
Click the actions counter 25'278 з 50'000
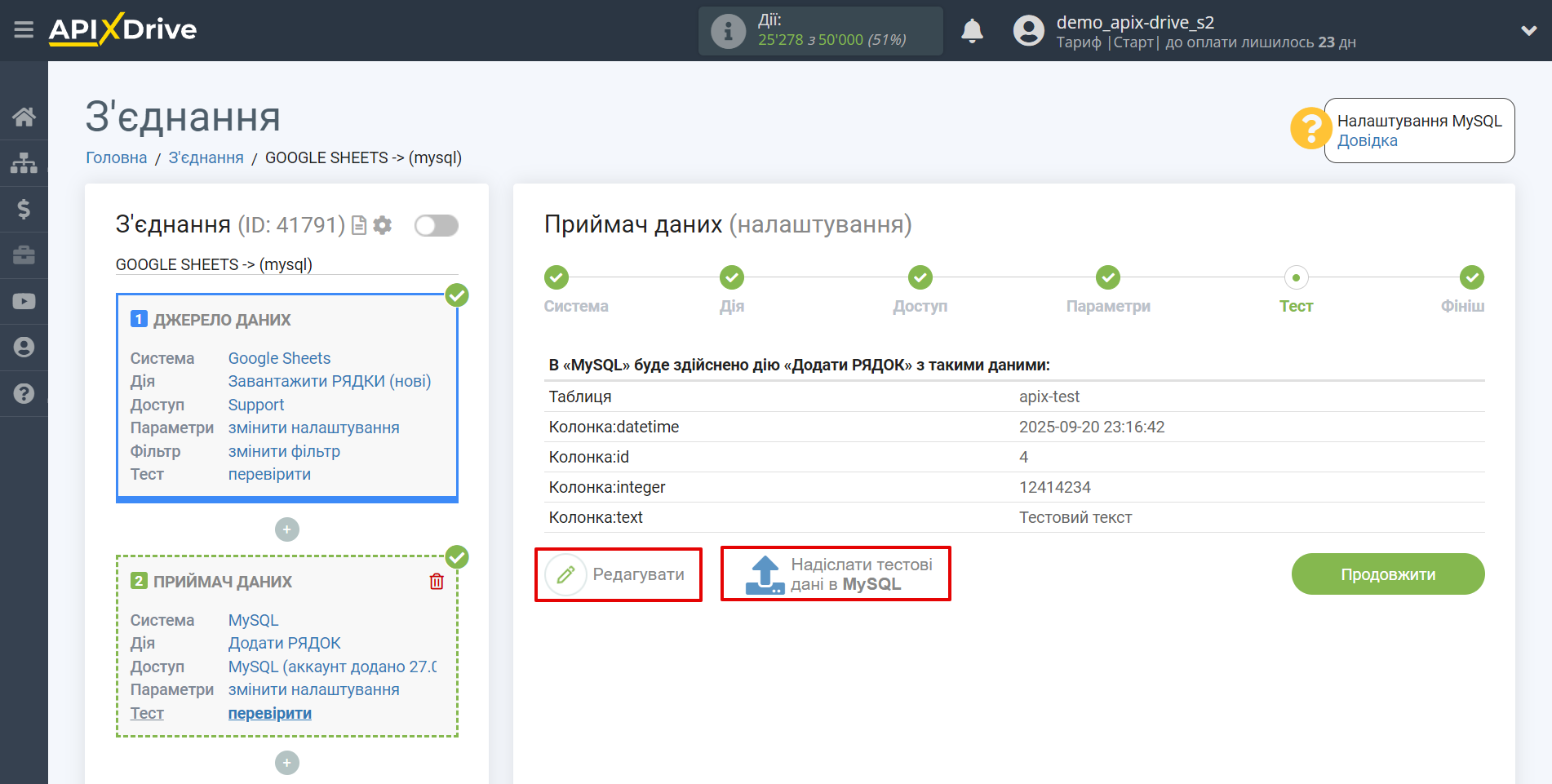(831, 39)
